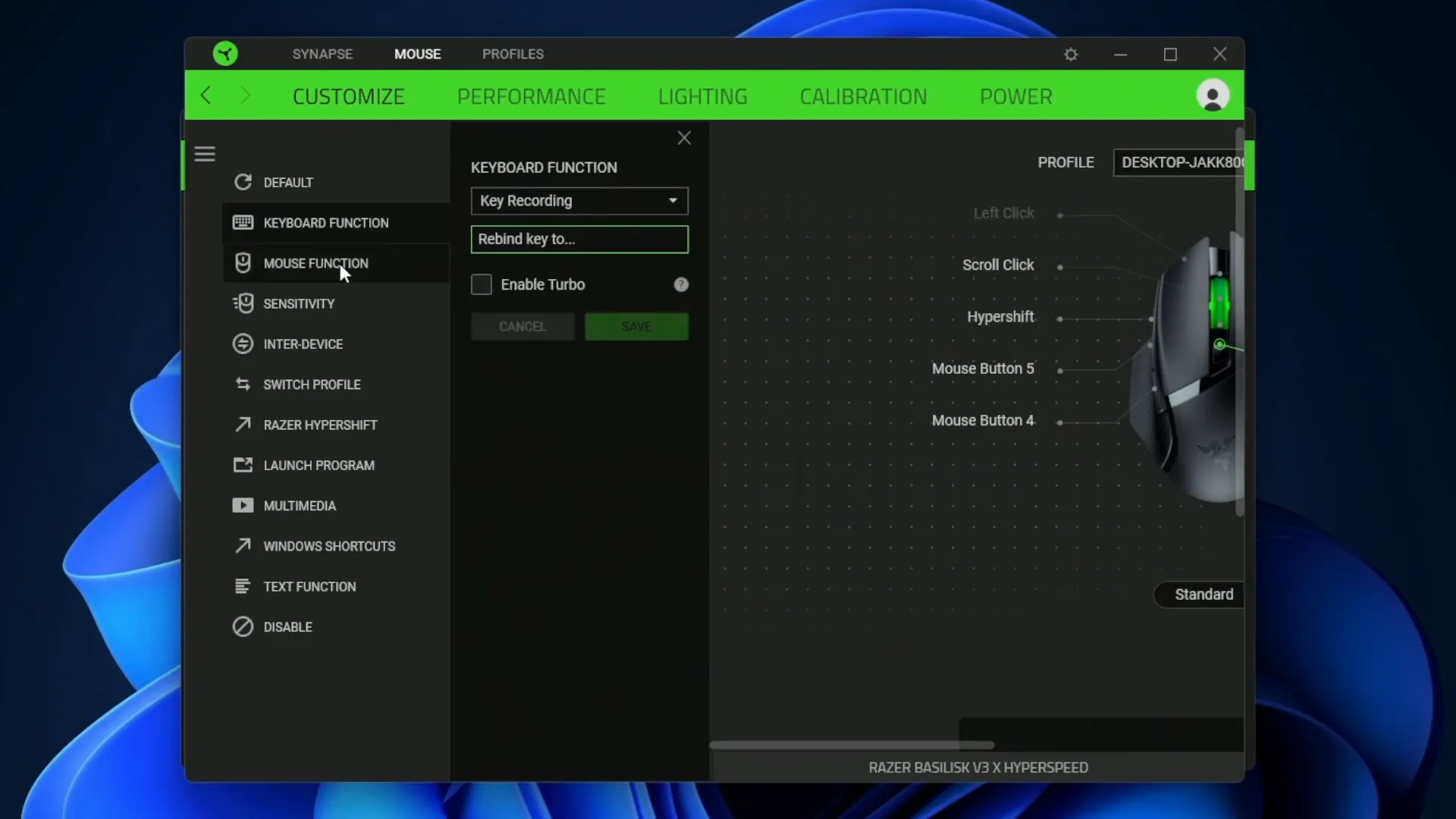The width and height of the screenshot is (1456, 819).
Task: Select WINDOWS SHORTCUTS in the function list
Action: pyautogui.click(x=329, y=546)
